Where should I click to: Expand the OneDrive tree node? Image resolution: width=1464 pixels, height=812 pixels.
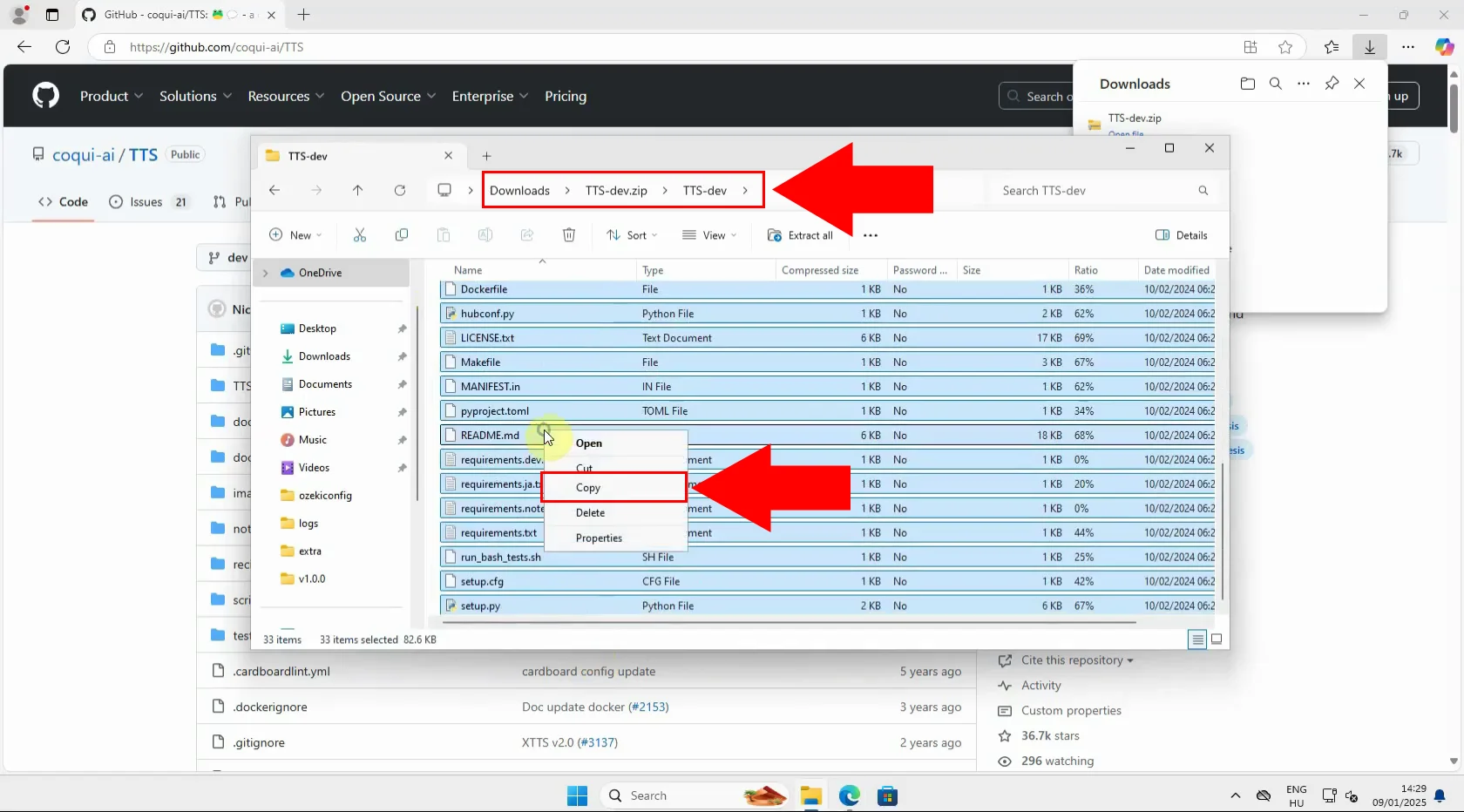(x=266, y=273)
